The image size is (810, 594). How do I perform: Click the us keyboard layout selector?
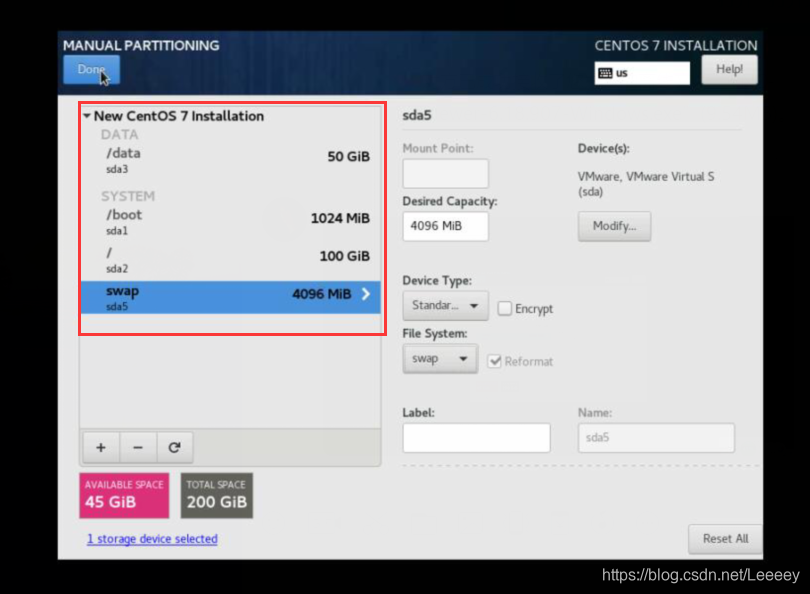click(x=642, y=73)
